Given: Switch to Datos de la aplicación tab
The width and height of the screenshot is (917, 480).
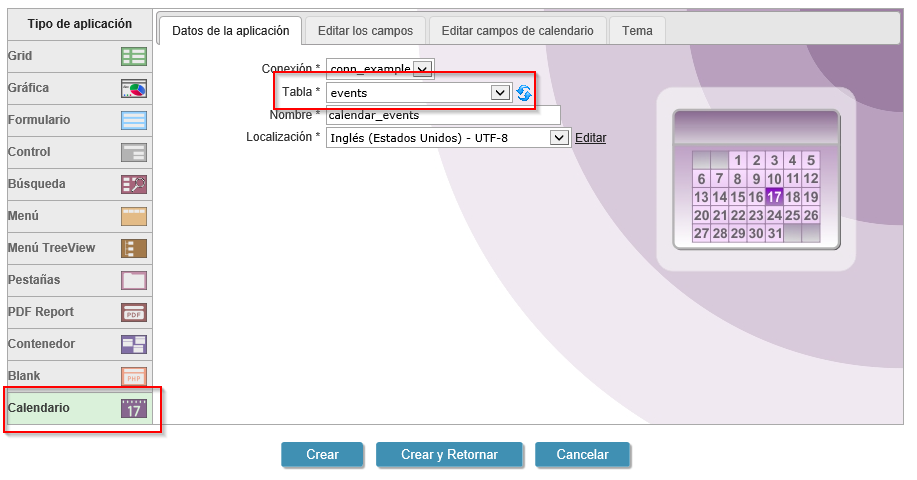Looking at the screenshot, I should (x=230, y=31).
